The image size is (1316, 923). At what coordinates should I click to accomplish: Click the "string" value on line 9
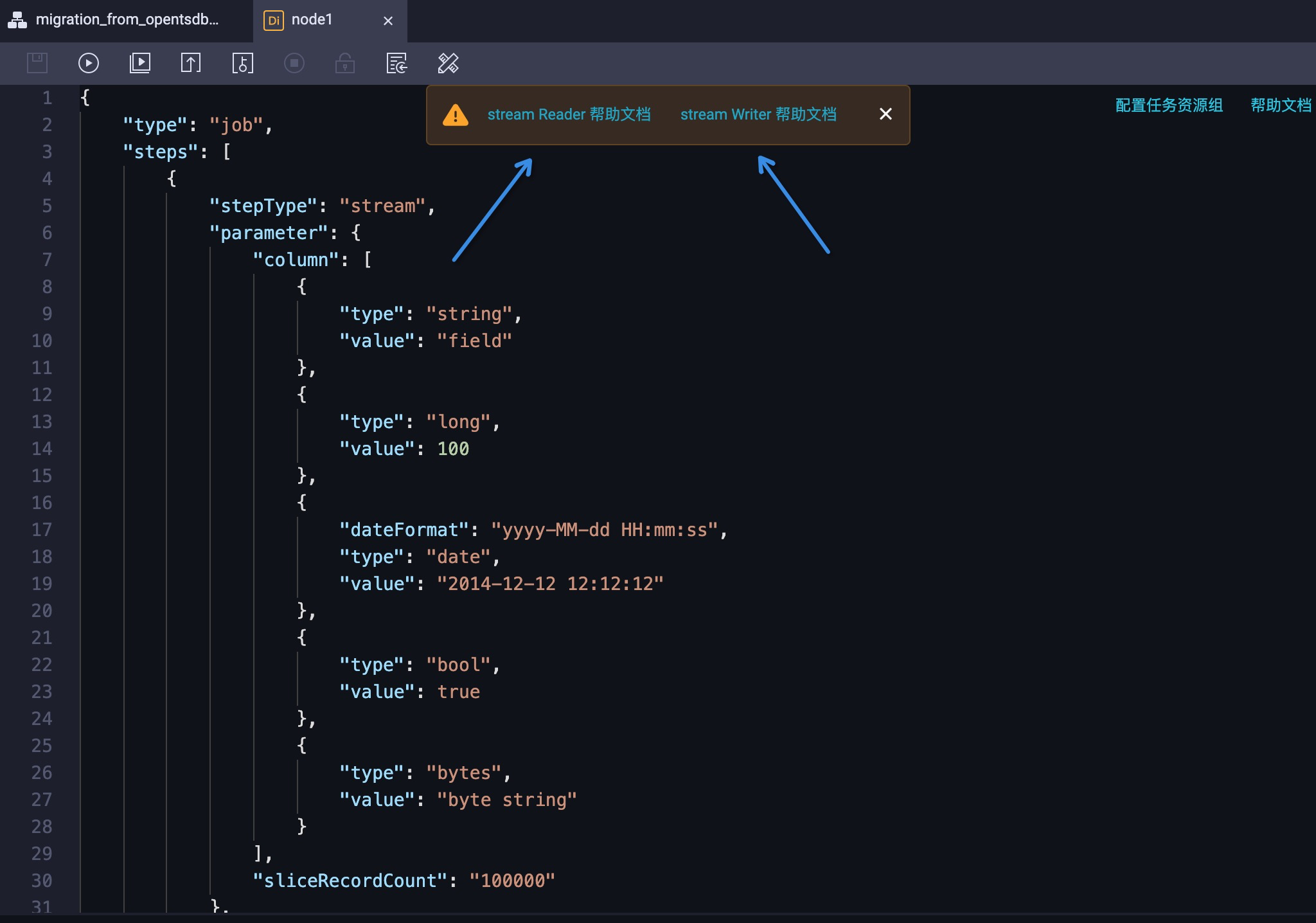(469, 314)
